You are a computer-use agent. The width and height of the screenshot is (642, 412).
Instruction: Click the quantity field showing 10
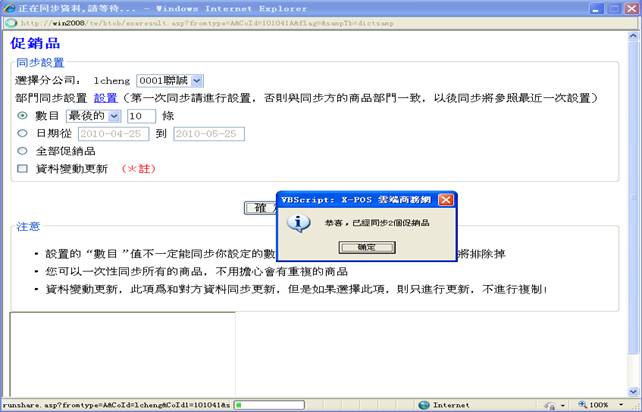140,116
